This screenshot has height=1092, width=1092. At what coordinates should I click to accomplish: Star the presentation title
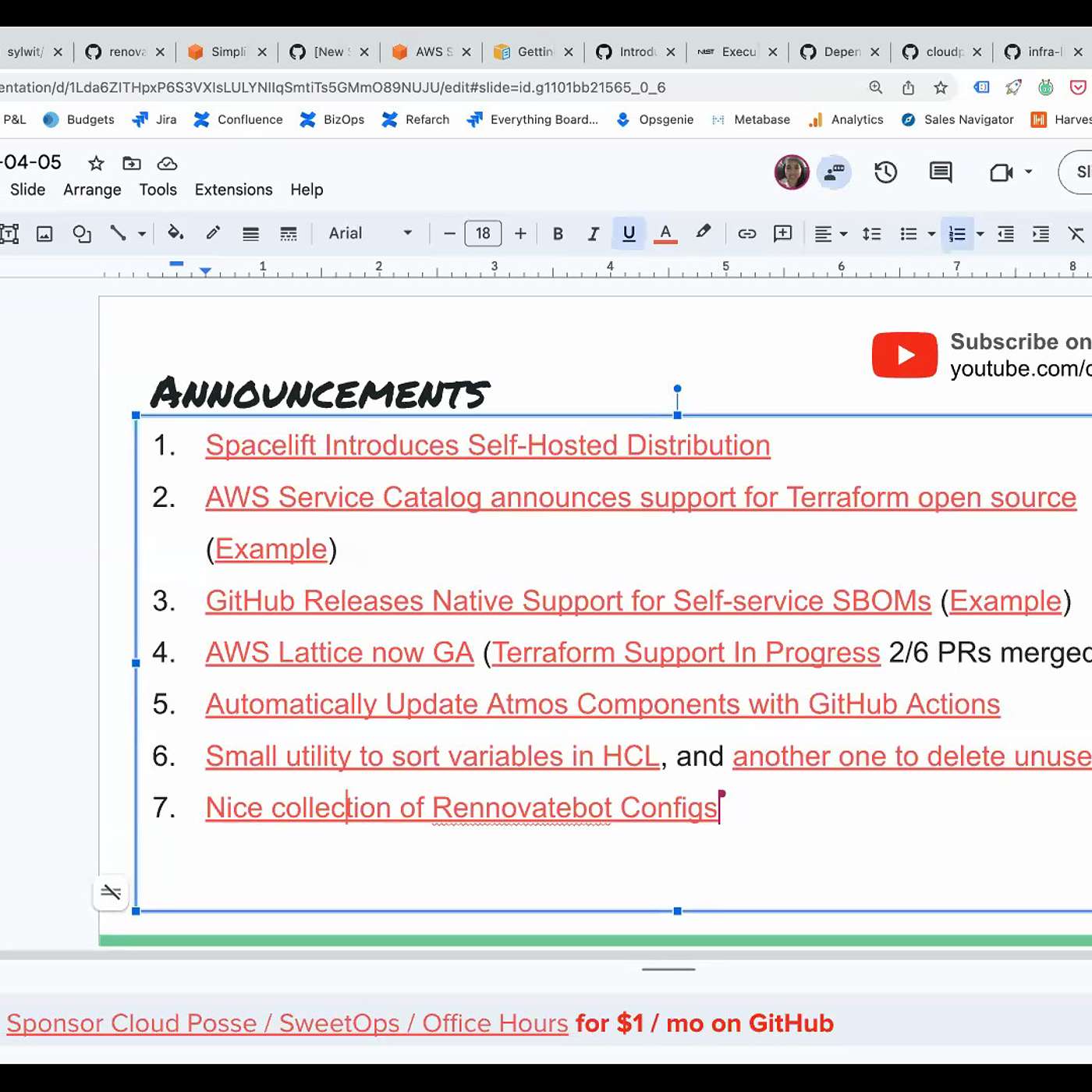click(x=96, y=163)
